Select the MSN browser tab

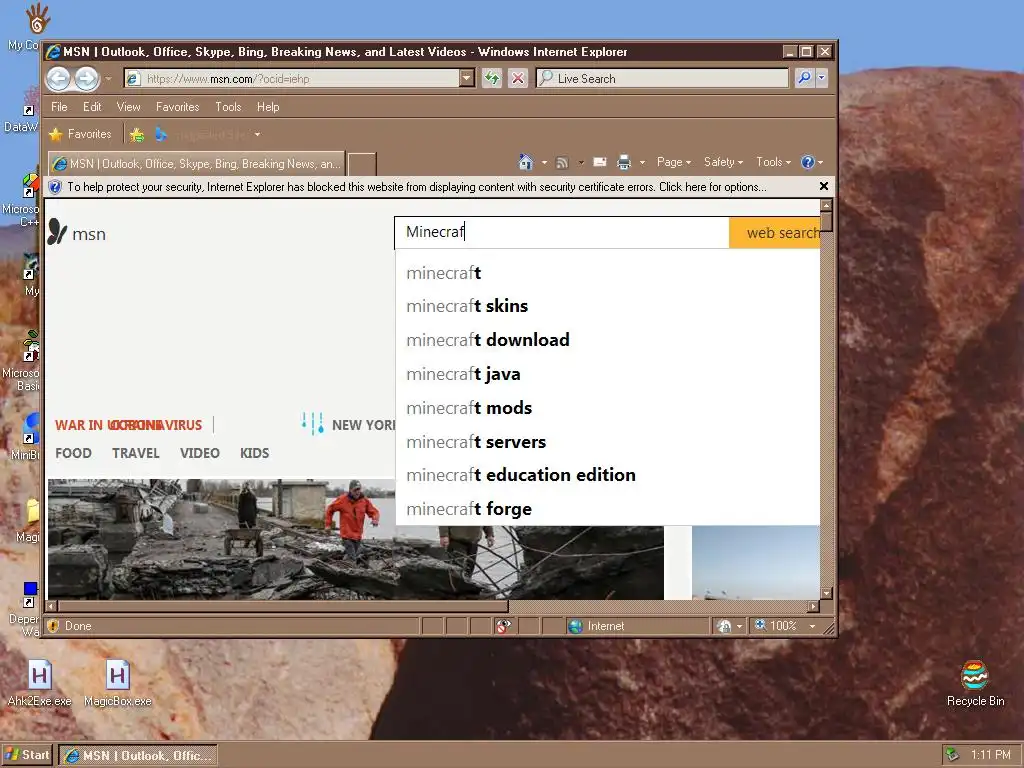pos(196,164)
